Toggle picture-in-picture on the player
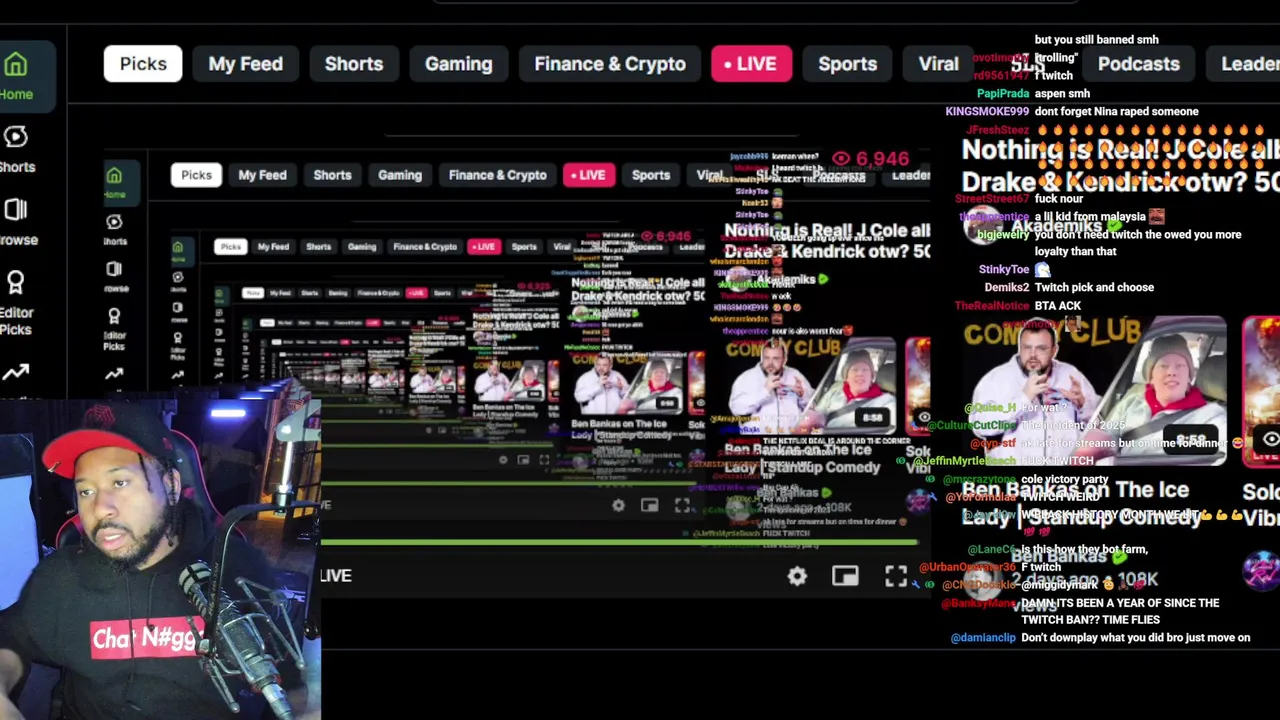Viewport: 1280px width, 720px height. coord(845,576)
